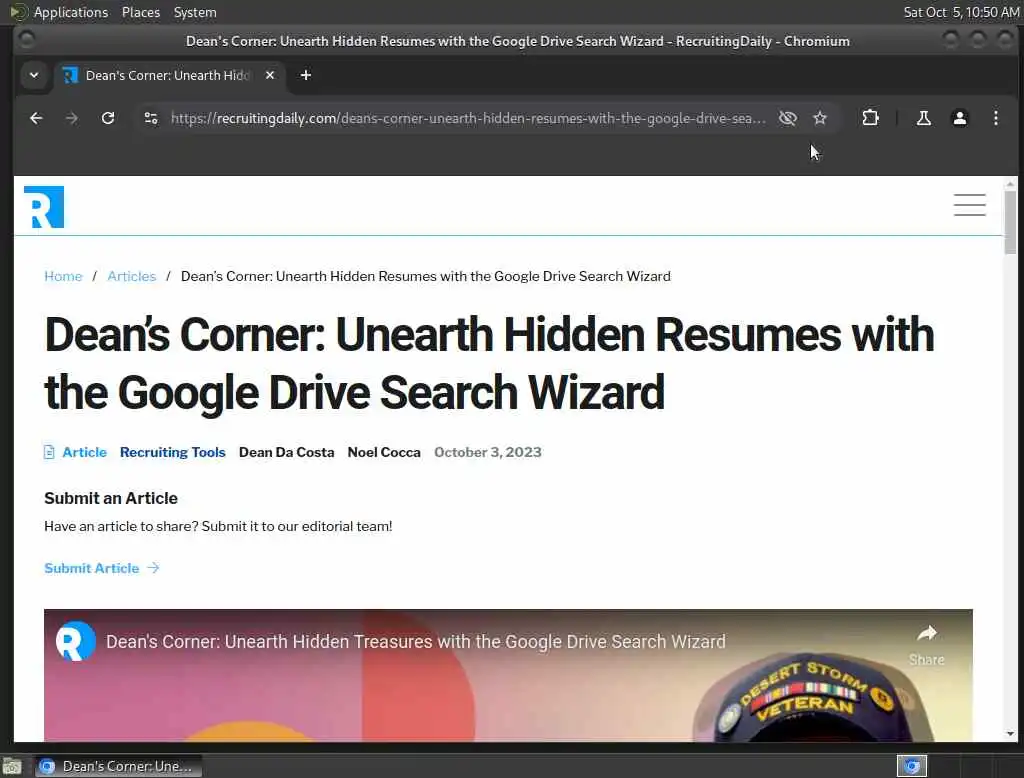Open the Articles breadcrumb link
1024x778 pixels.
(x=131, y=276)
